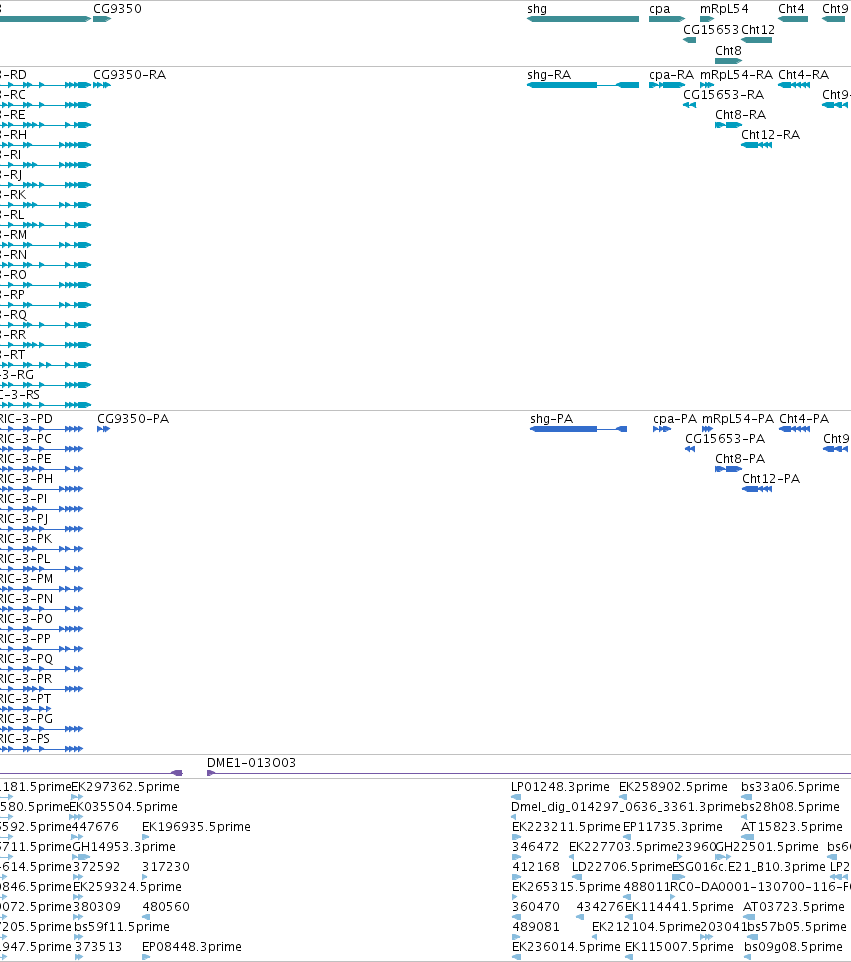Image resolution: width=851 pixels, height=962 pixels.
Task: Select the DME1-013003 feature label
Action: [x=252, y=763]
